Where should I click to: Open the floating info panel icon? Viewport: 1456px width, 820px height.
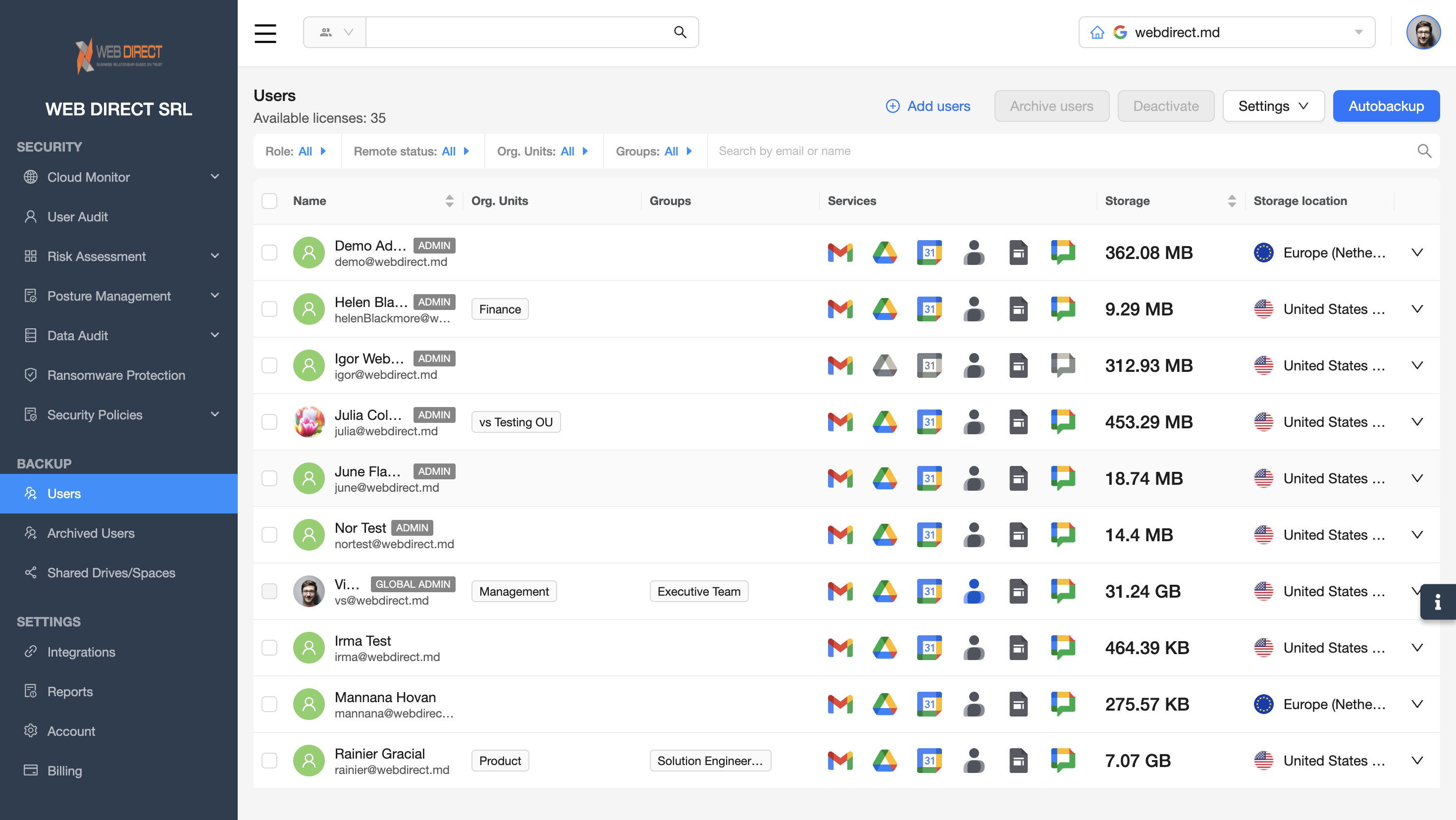(1437, 602)
